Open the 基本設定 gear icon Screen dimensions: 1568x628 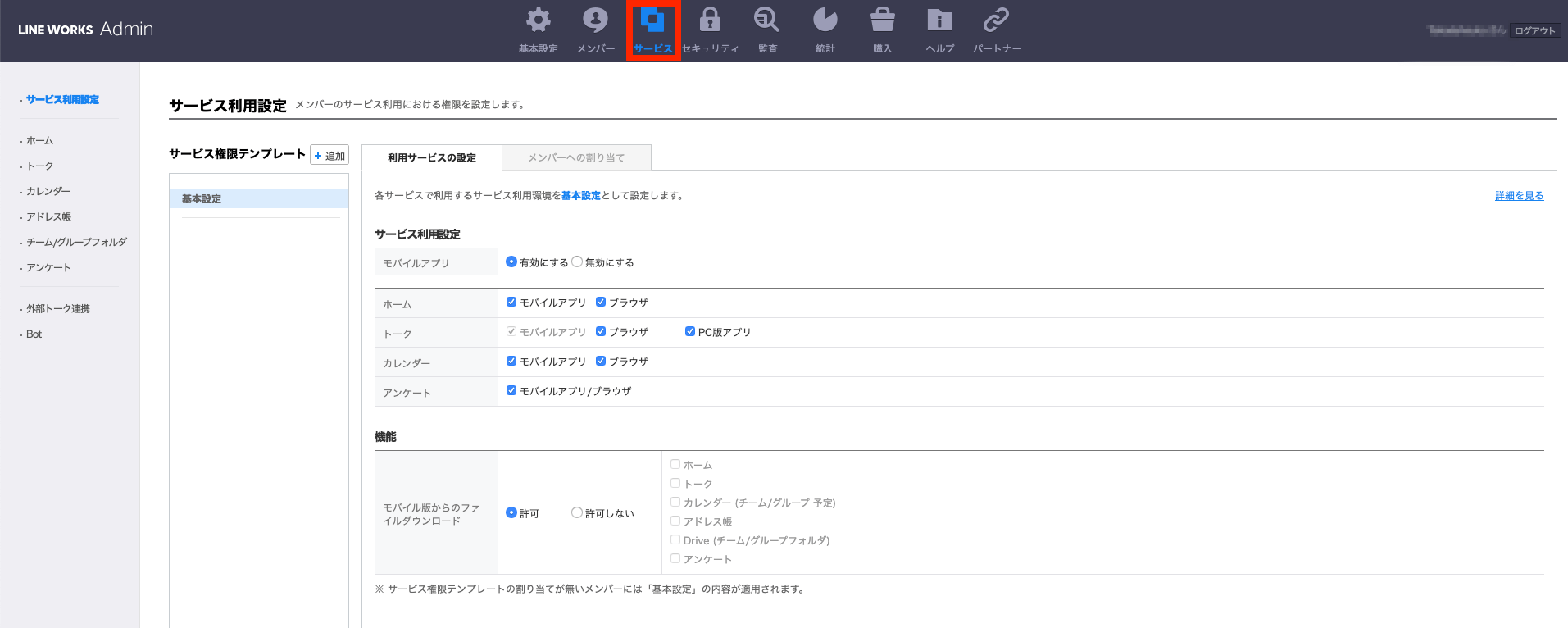pyautogui.click(x=538, y=20)
